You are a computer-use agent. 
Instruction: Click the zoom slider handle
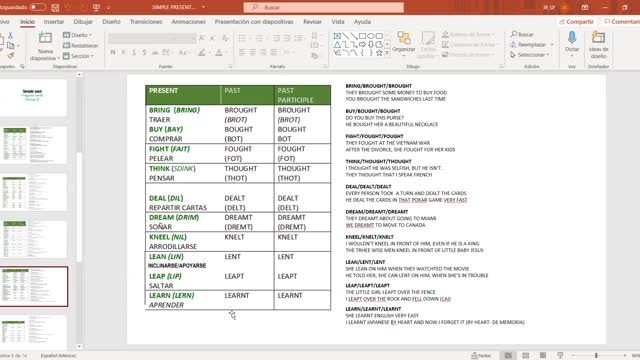[x=596, y=356]
